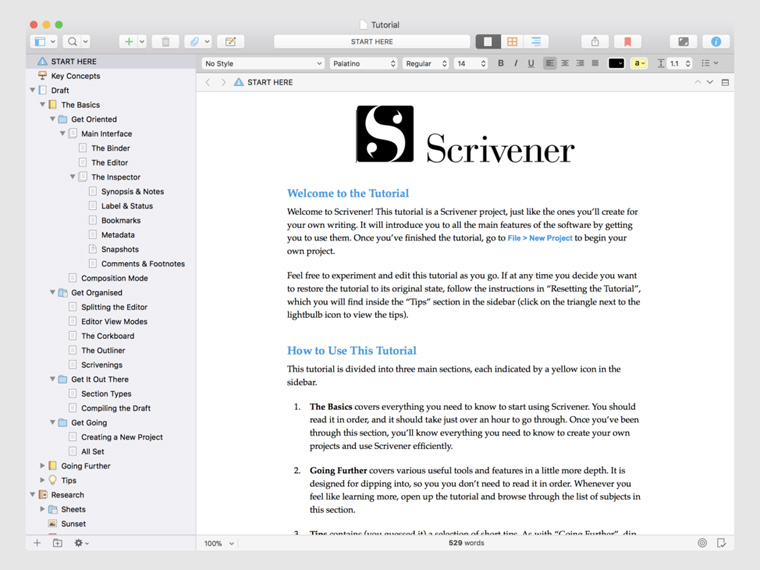
Task: Click previous document up arrow in header
Action: pyautogui.click(x=697, y=82)
